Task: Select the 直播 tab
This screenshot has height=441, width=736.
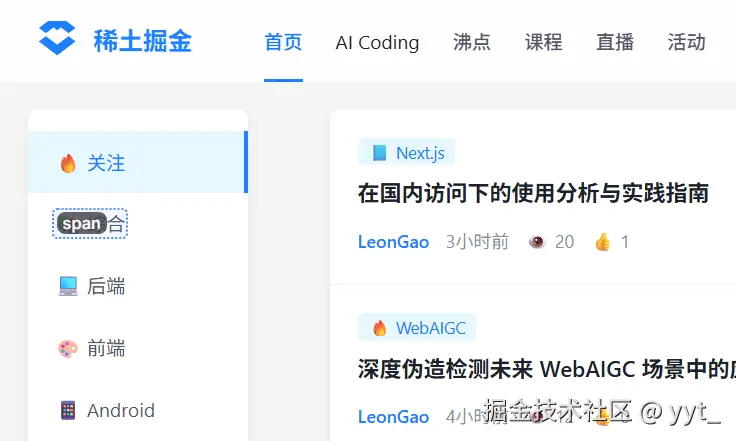Action: click(615, 42)
